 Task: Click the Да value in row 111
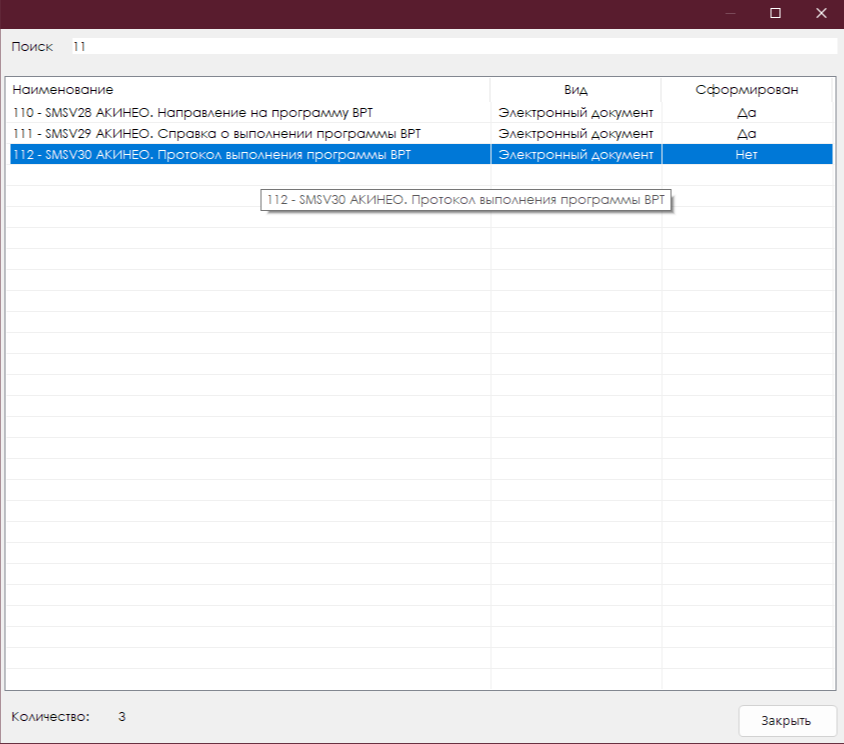click(x=747, y=134)
